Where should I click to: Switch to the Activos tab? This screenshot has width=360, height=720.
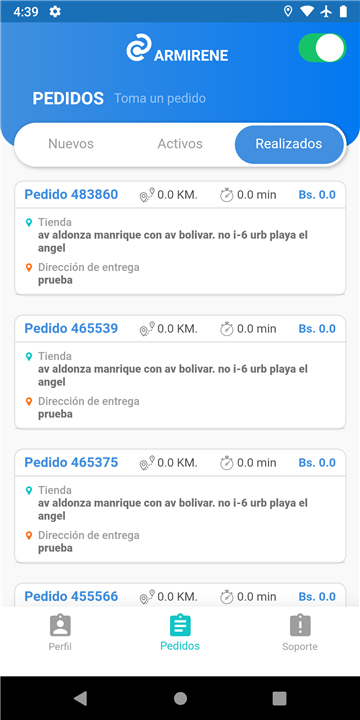[180, 144]
